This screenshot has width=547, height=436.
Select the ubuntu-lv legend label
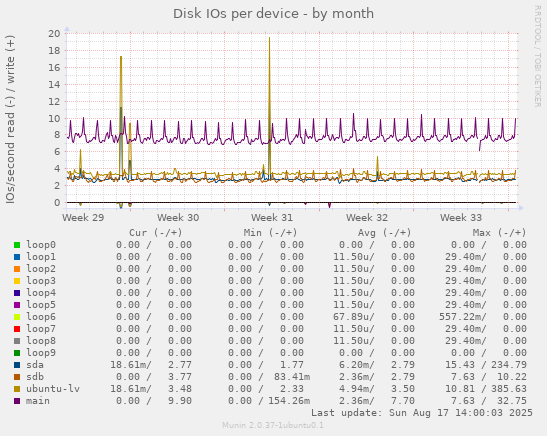click(x=53, y=389)
